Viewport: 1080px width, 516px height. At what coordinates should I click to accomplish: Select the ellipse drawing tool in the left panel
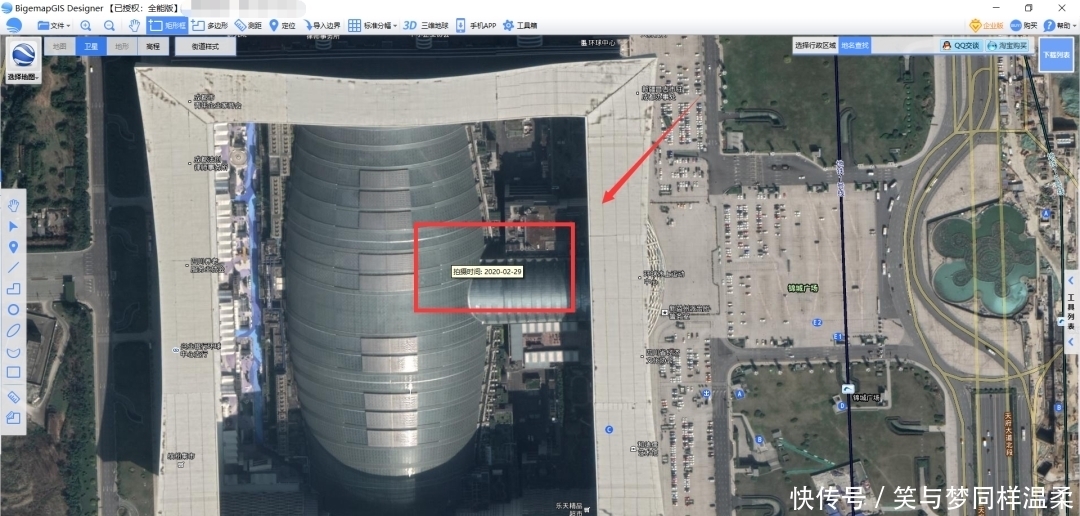(13, 331)
